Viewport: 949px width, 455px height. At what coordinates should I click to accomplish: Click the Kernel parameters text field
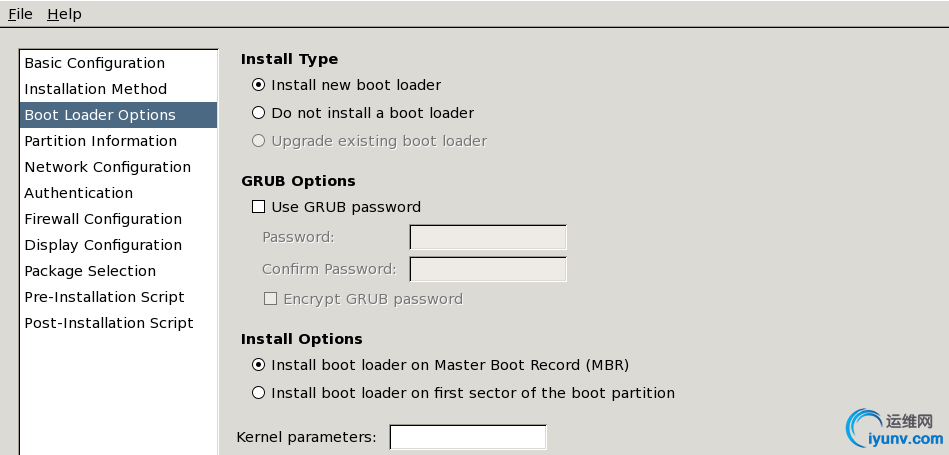coord(468,437)
